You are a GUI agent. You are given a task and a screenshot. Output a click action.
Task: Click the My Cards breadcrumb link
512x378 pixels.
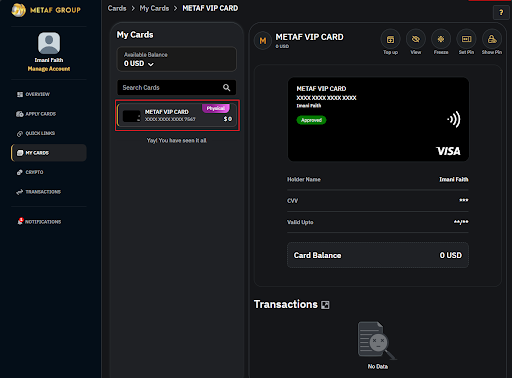(x=154, y=8)
